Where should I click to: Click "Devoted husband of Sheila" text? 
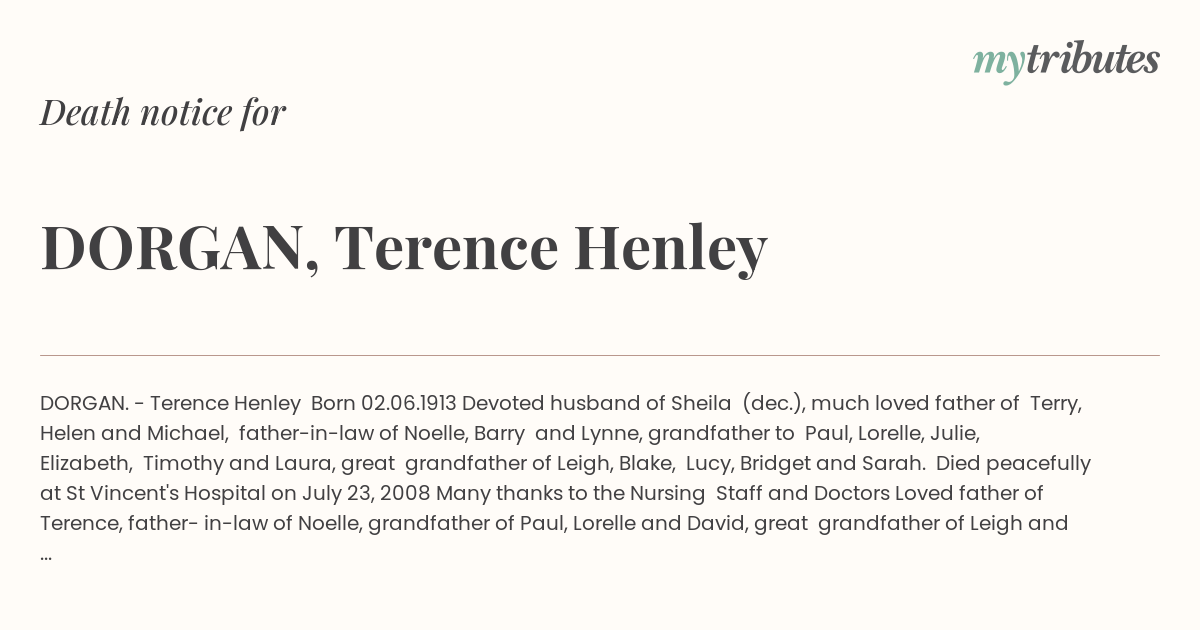pos(596,404)
